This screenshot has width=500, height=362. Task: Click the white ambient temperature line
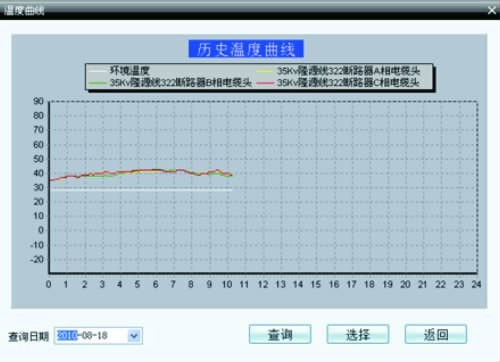coord(140,189)
